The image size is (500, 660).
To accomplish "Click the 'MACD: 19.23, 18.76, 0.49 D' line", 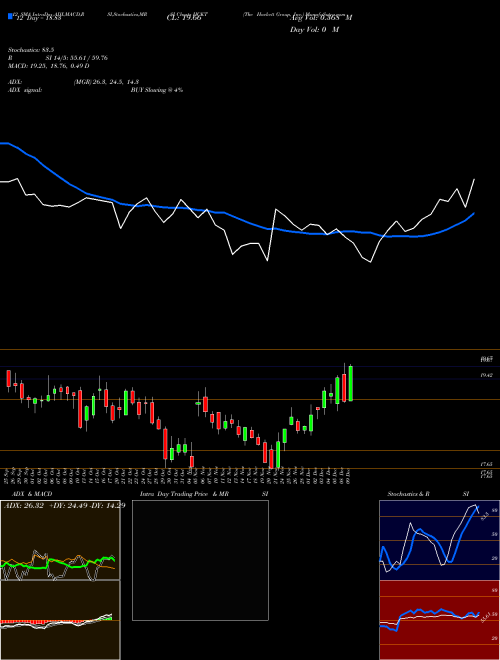I will (48, 66).
